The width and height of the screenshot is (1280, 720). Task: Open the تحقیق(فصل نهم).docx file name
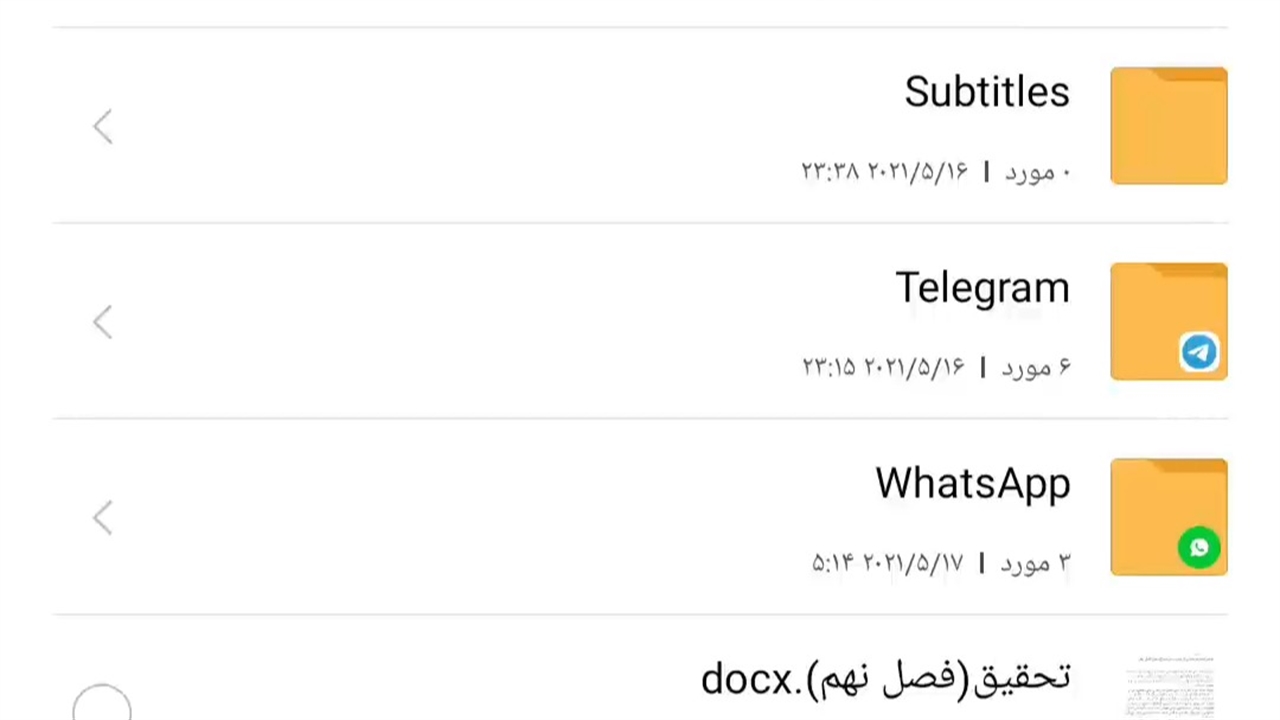point(885,679)
